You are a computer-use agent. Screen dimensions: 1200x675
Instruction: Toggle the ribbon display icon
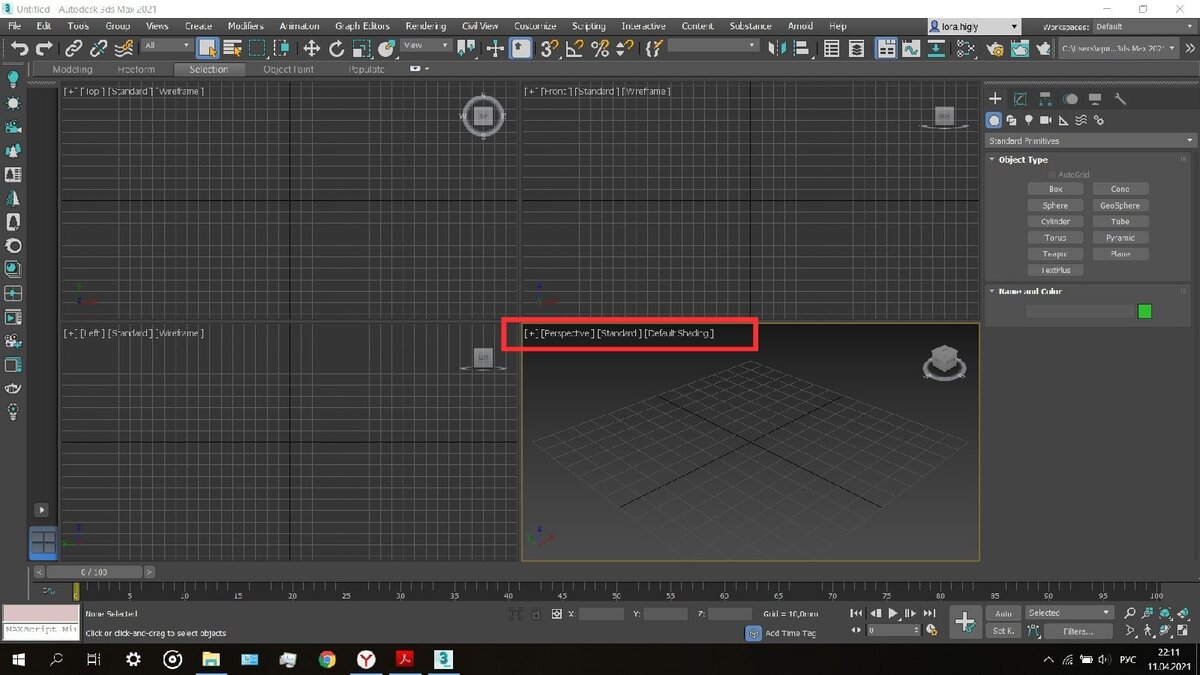click(886, 47)
